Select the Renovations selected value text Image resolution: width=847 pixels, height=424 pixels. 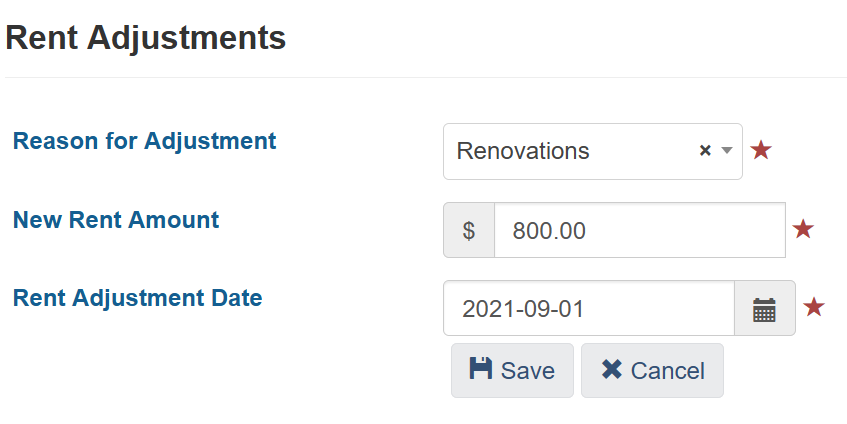point(523,151)
